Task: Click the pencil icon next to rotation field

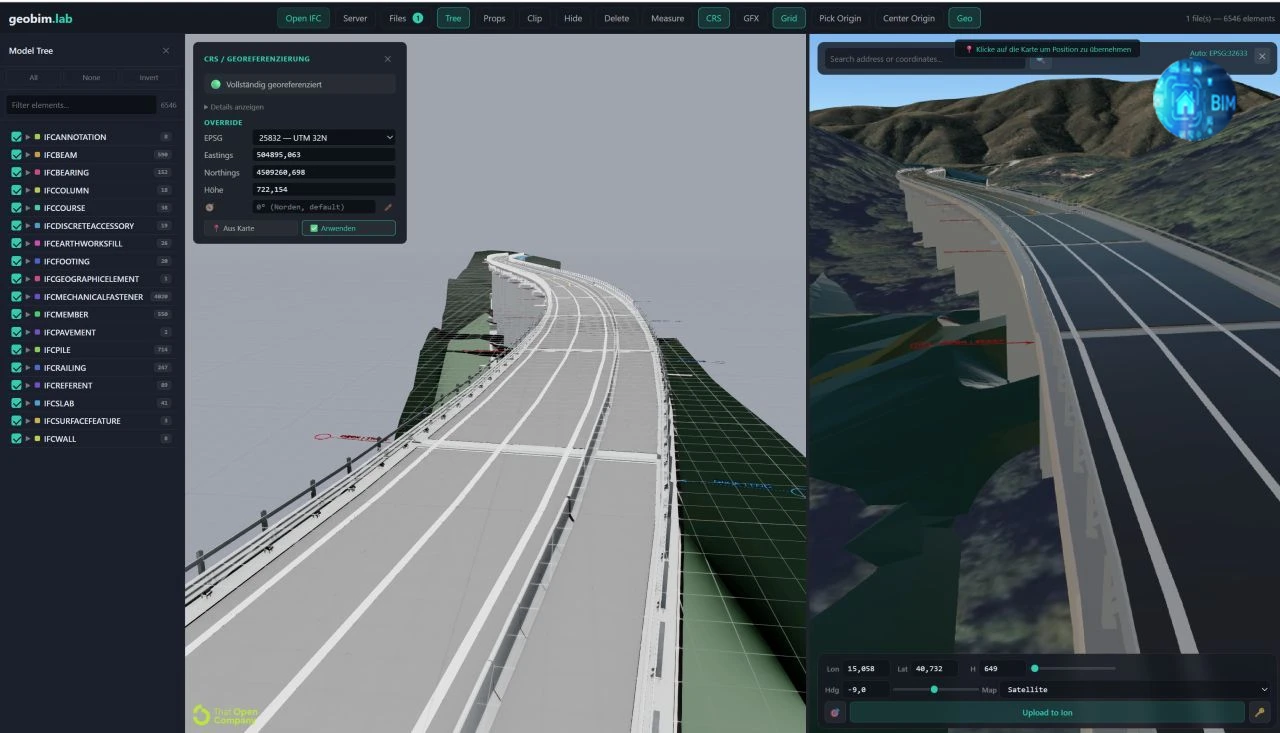Action: (x=388, y=207)
